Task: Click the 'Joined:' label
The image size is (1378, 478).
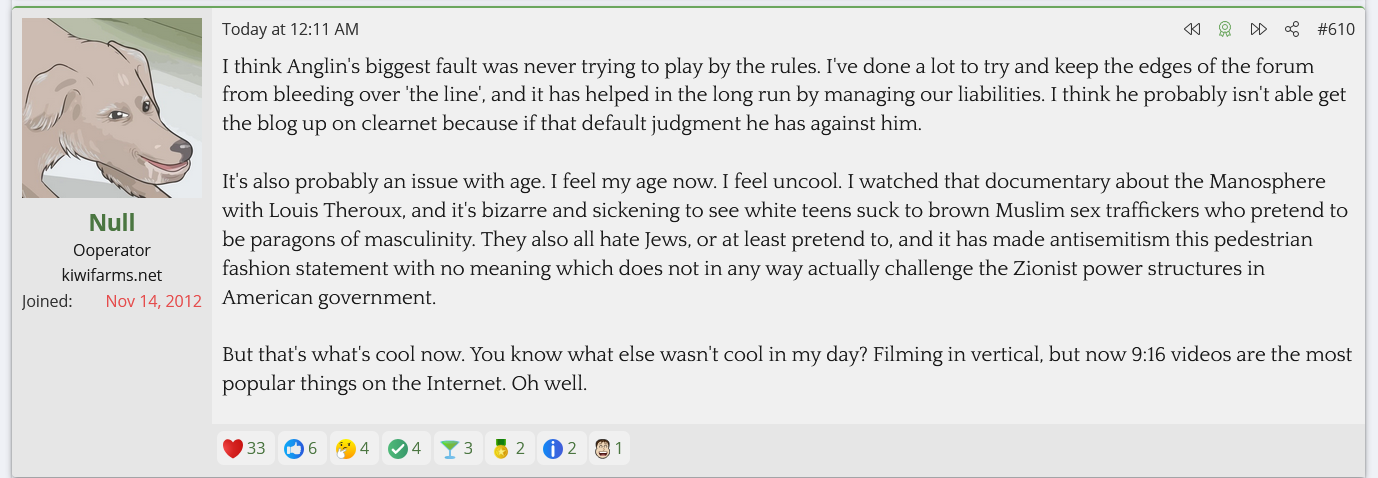Action: [47, 301]
